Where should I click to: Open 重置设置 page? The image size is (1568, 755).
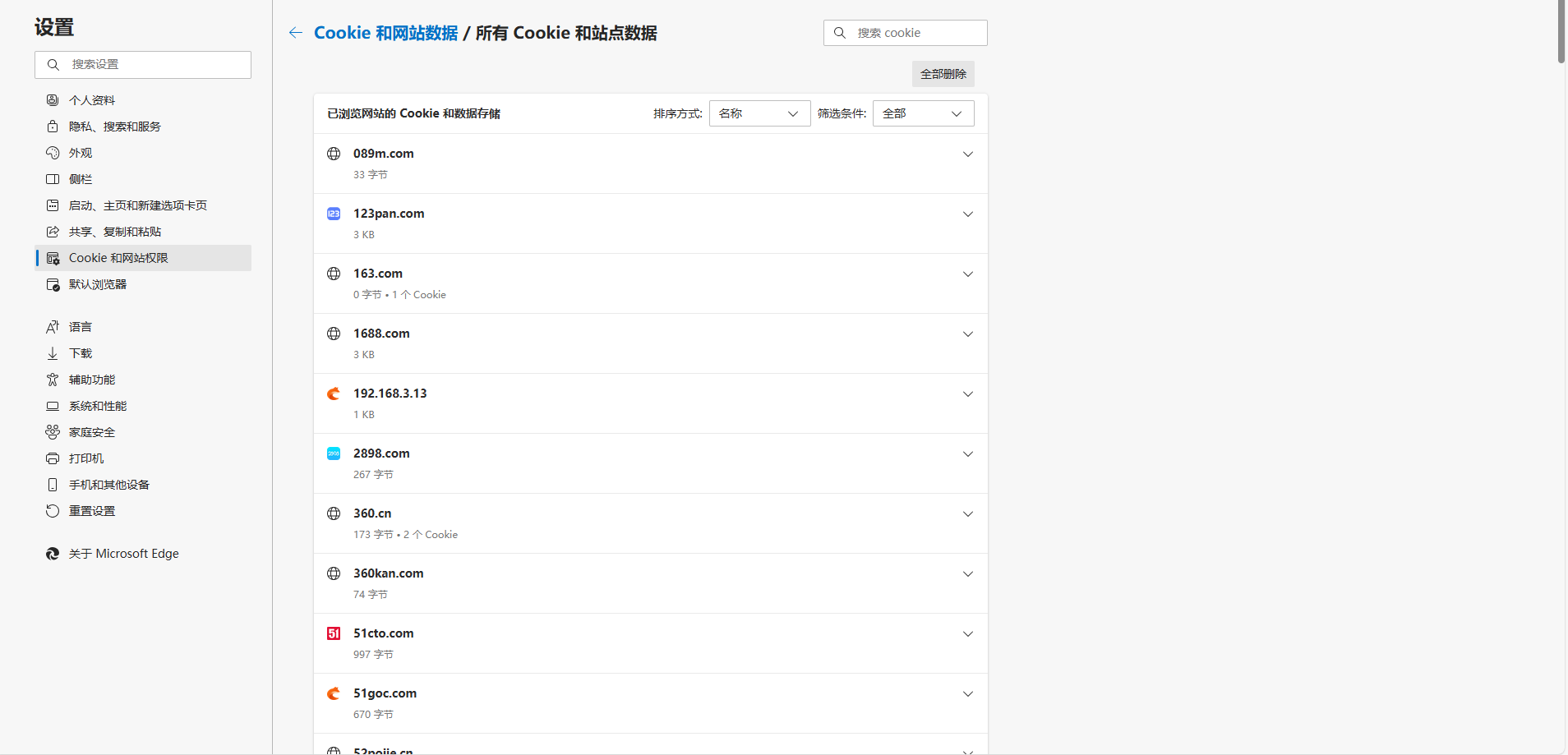click(143, 511)
